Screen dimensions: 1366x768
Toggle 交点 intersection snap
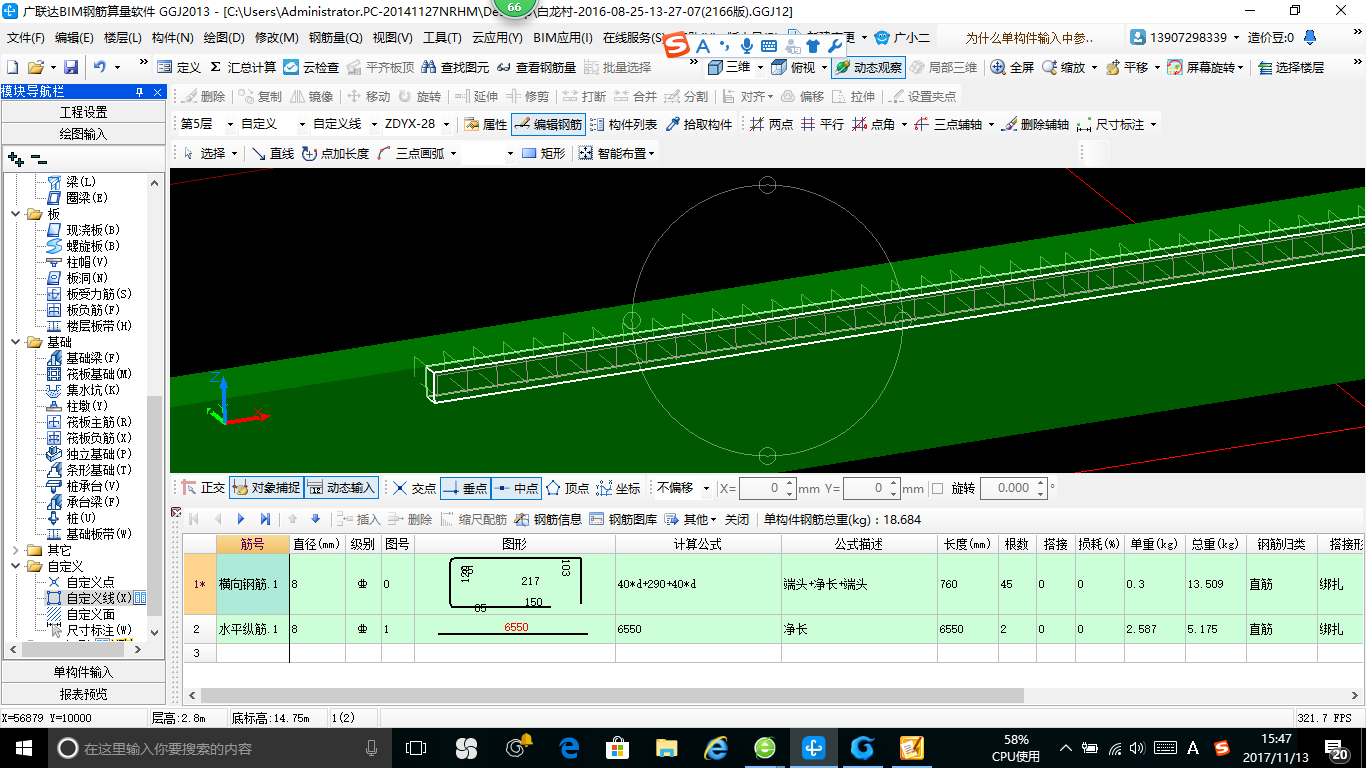click(x=414, y=488)
